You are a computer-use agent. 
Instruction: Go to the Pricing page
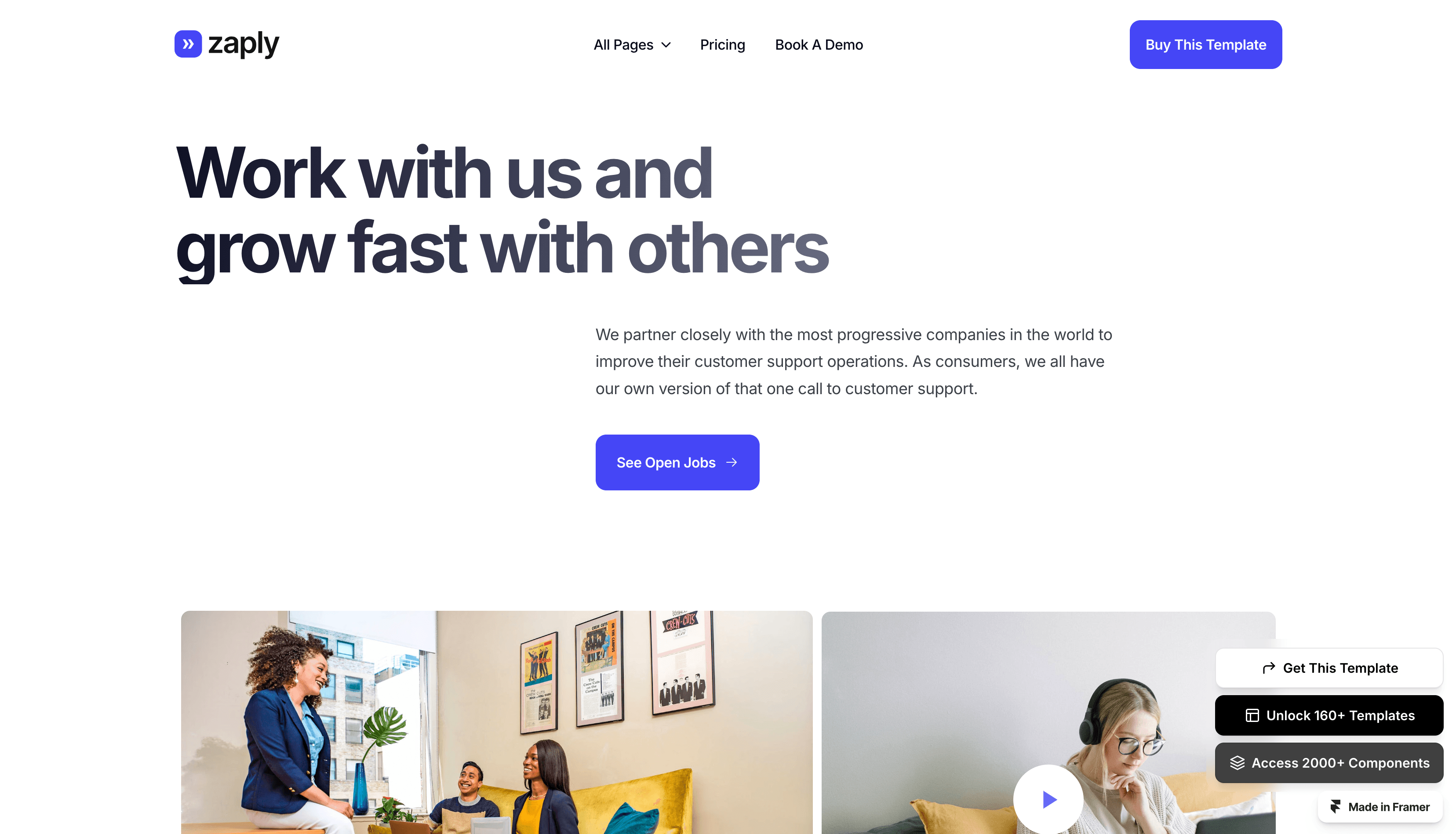[723, 45]
